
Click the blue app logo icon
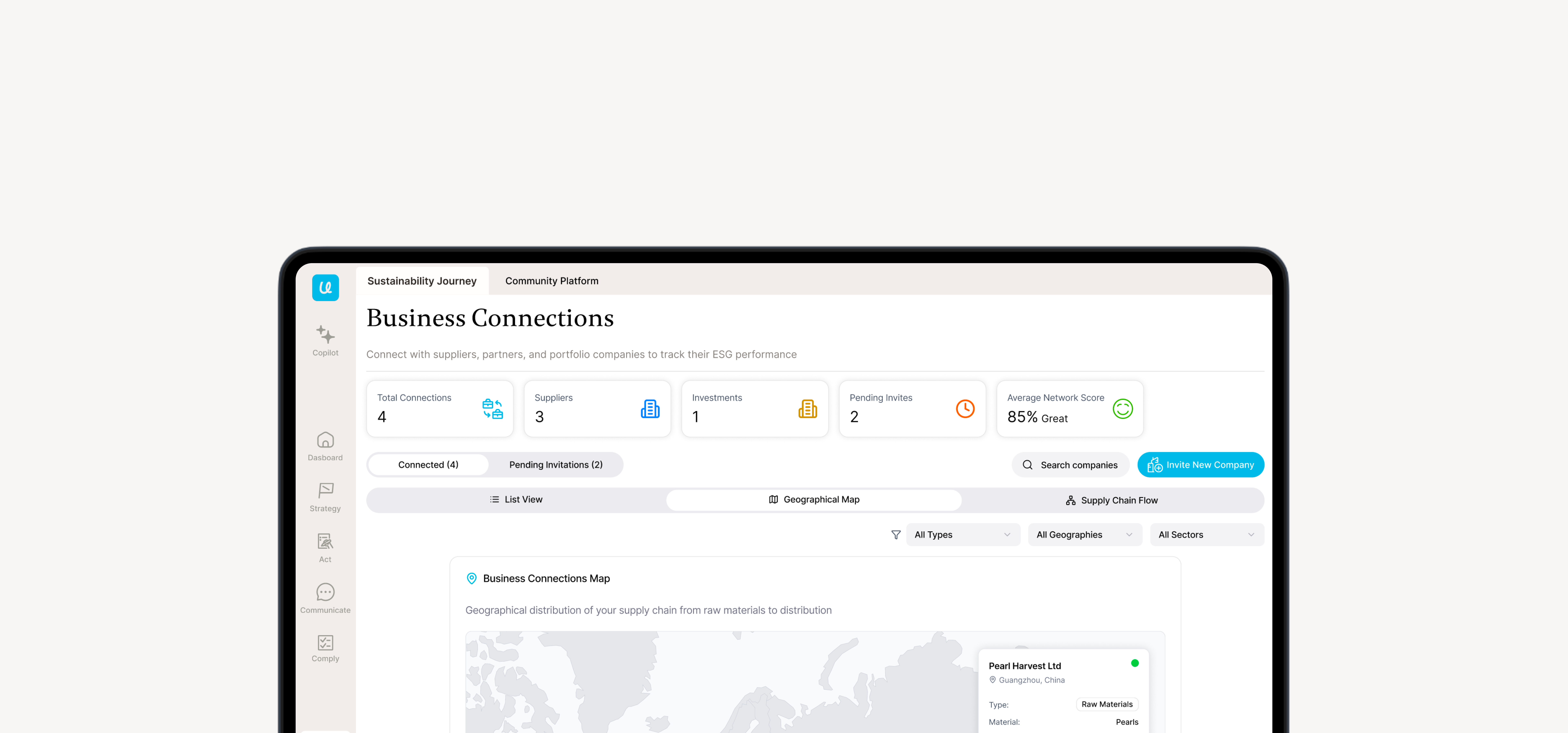325,288
